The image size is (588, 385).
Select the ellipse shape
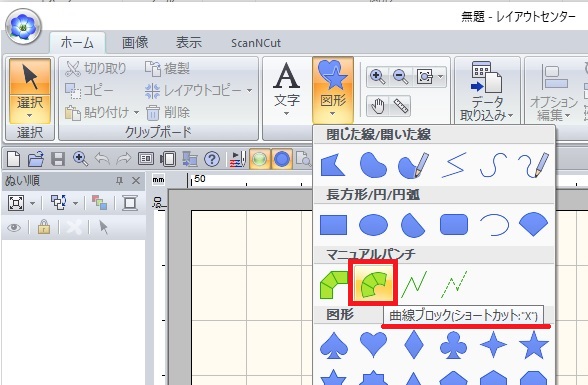(373, 225)
